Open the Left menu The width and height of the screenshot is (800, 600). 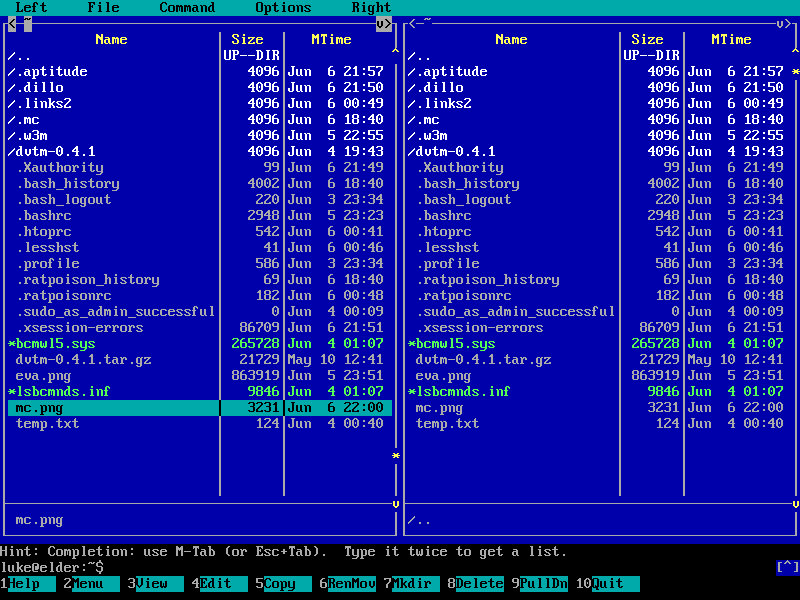click(x=31, y=7)
